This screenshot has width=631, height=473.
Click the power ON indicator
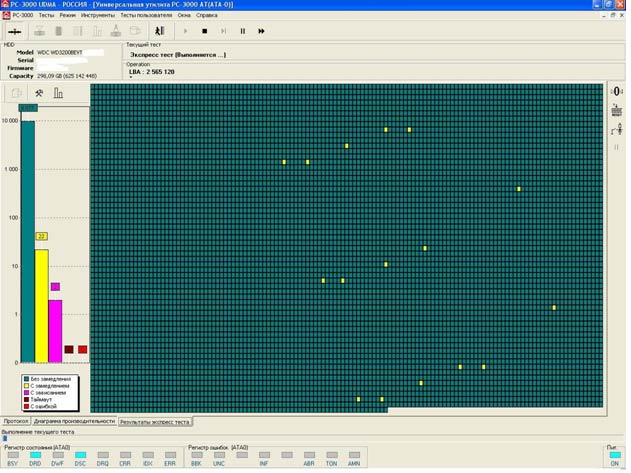point(615,455)
